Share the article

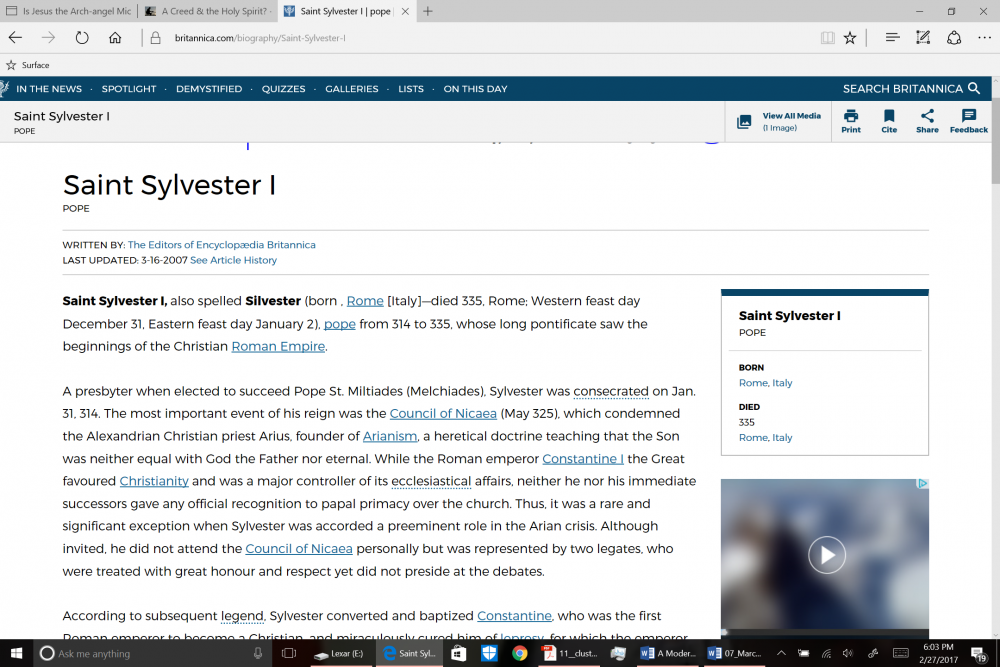click(927, 121)
